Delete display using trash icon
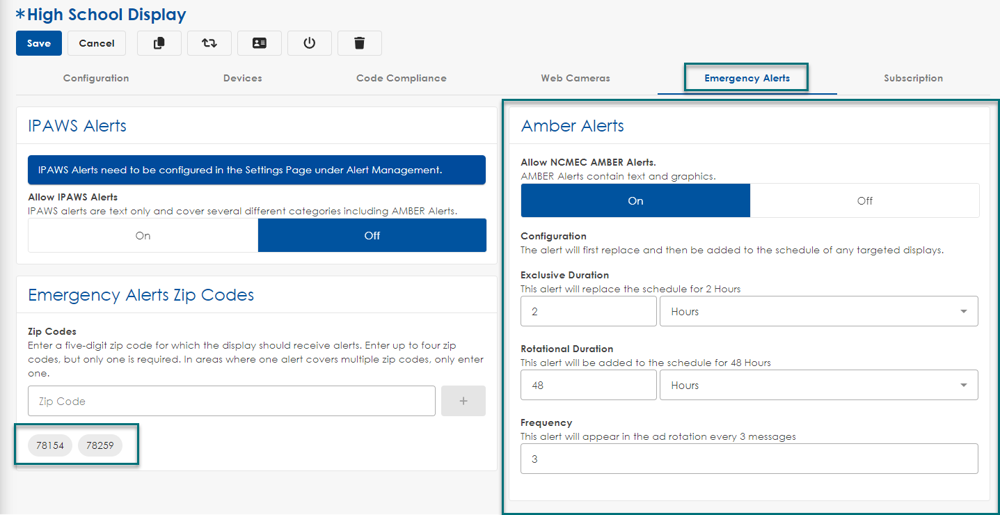 [x=359, y=43]
